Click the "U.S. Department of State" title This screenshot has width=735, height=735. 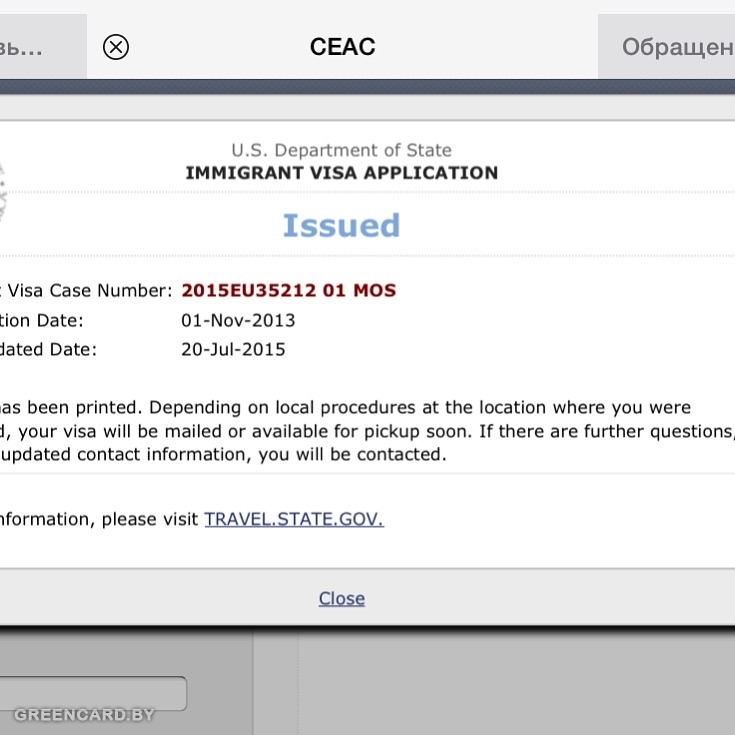click(341, 150)
